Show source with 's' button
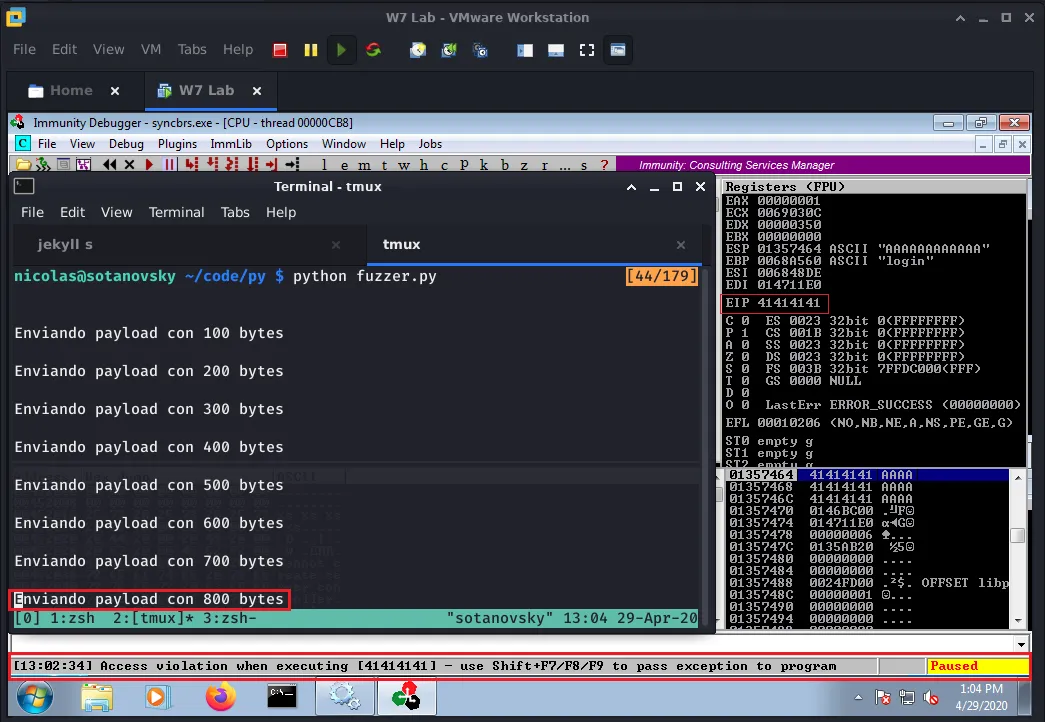The height and width of the screenshot is (722, 1045). 584,165
